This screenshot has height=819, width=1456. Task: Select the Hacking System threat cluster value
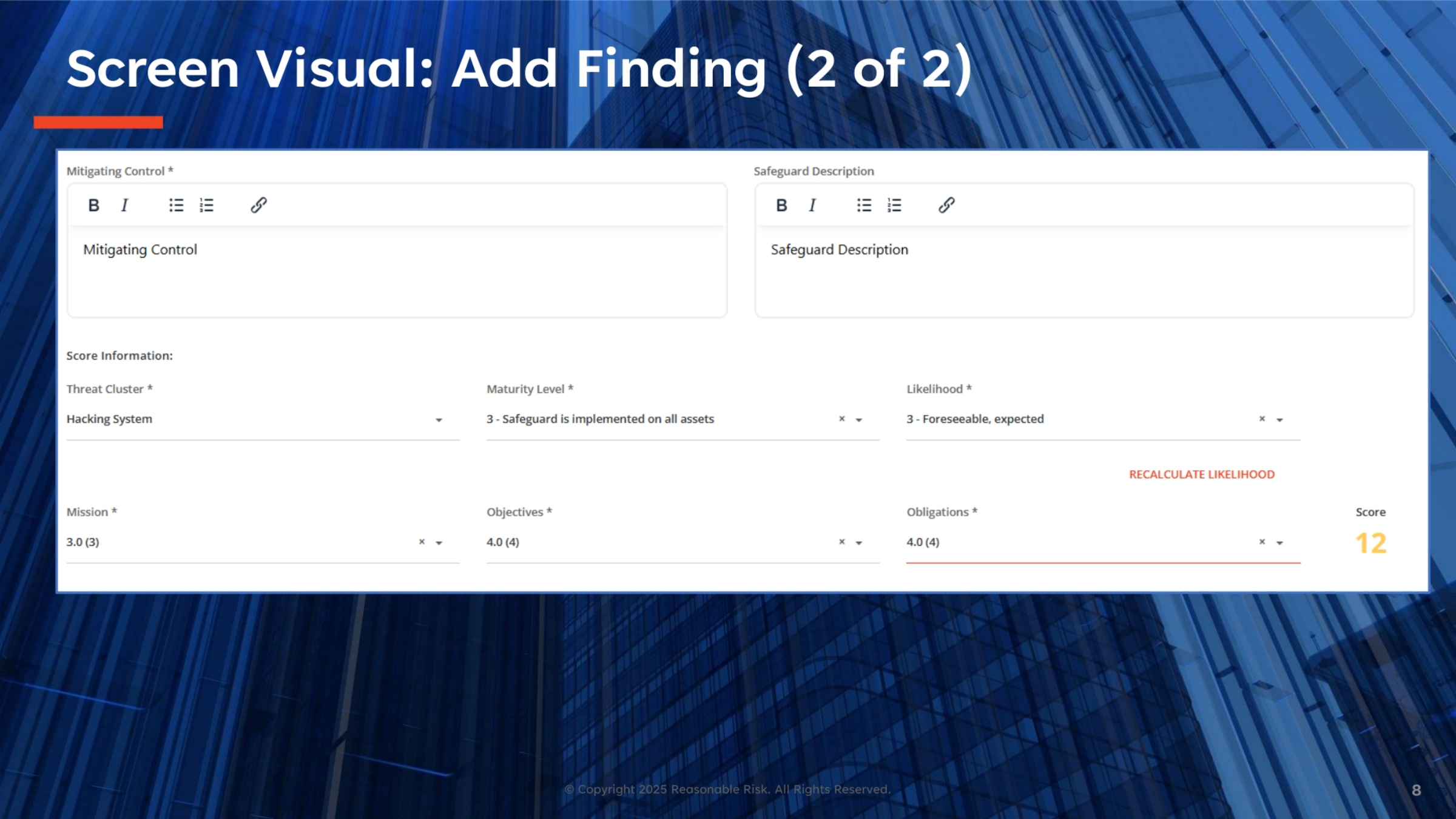pyautogui.click(x=109, y=419)
